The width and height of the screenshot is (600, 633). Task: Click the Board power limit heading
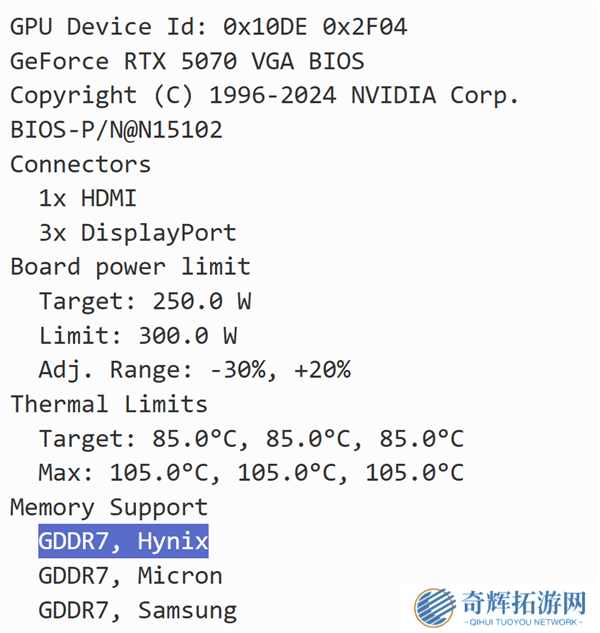130,267
